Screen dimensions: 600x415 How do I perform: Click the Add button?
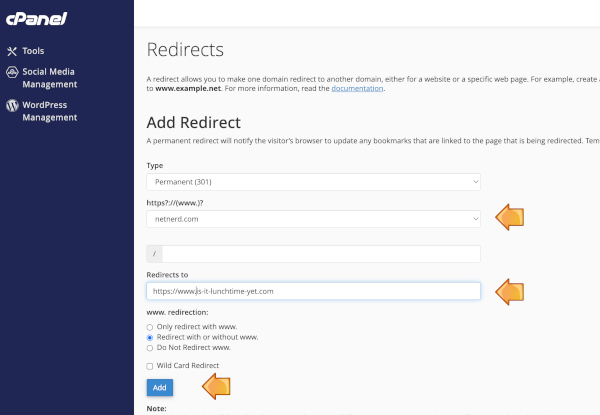coord(160,387)
